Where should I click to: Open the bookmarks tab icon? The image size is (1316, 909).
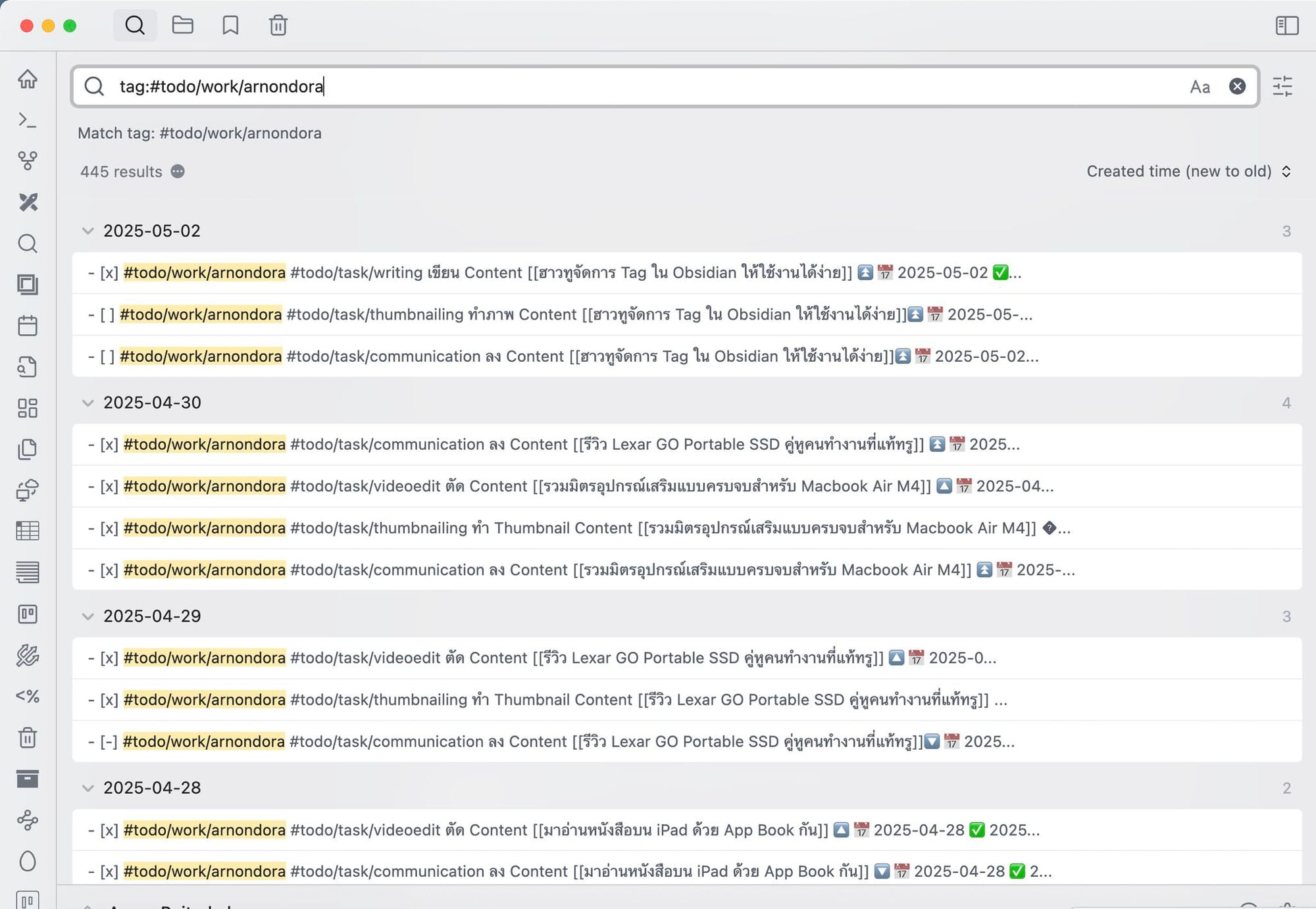point(230,26)
